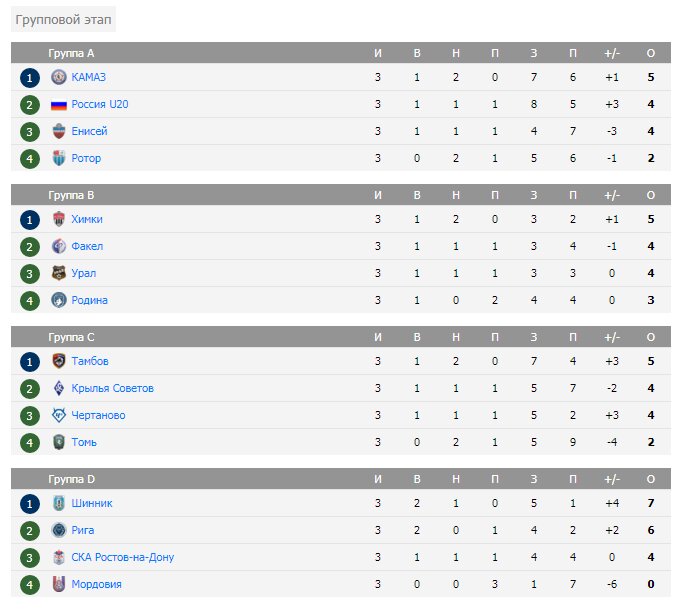Open the СКА Ростов-на-Дону link
This screenshot has height=611, width=677.
click(x=123, y=557)
